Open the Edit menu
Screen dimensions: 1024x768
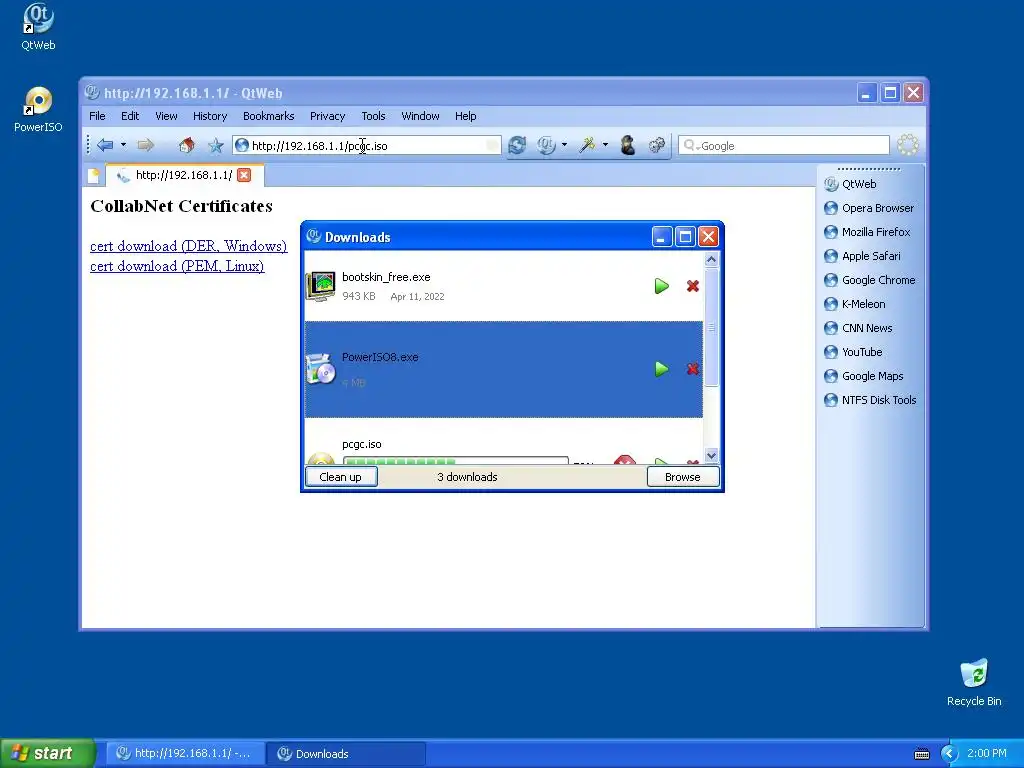(130, 116)
